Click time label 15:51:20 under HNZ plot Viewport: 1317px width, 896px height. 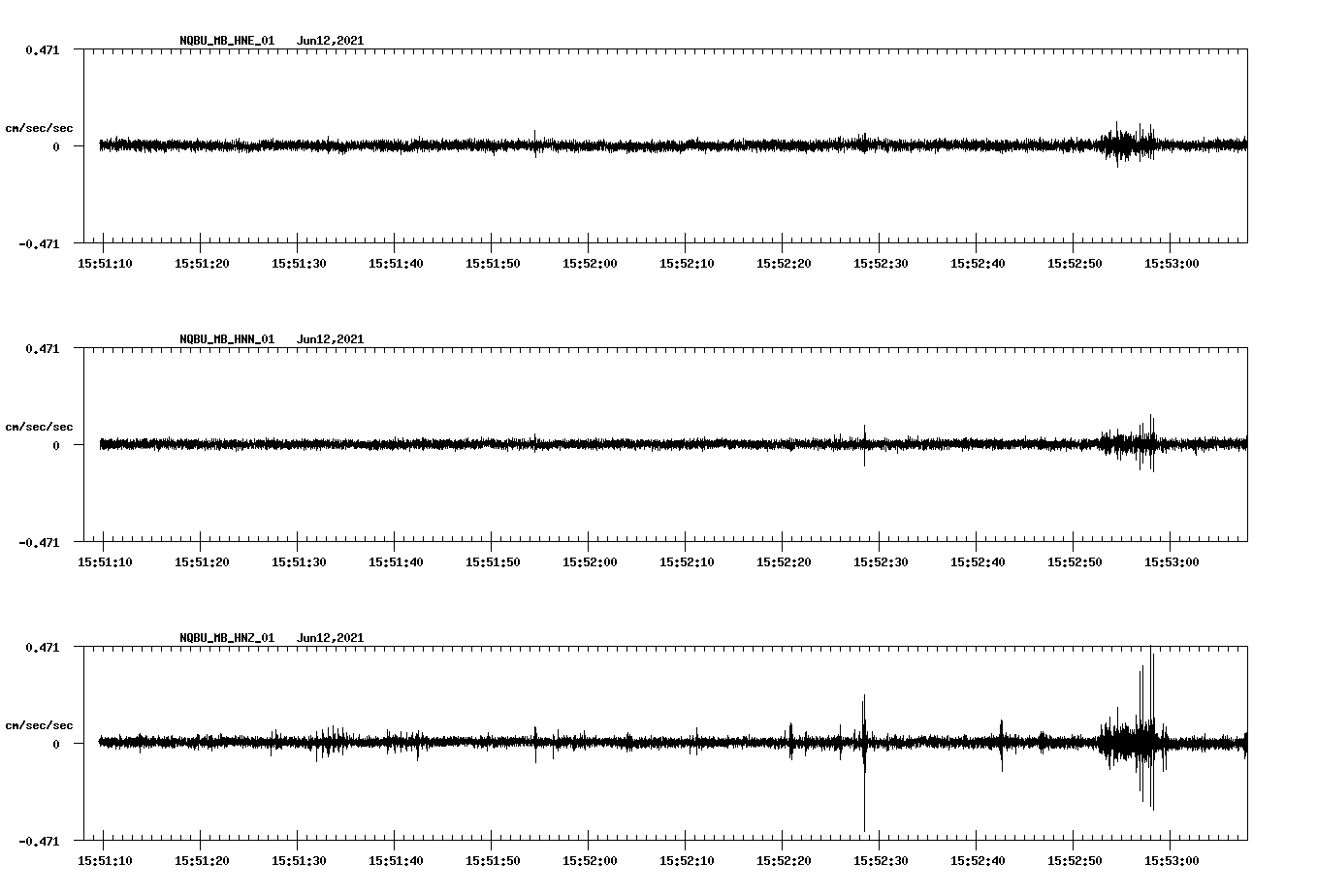tap(202, 861)
